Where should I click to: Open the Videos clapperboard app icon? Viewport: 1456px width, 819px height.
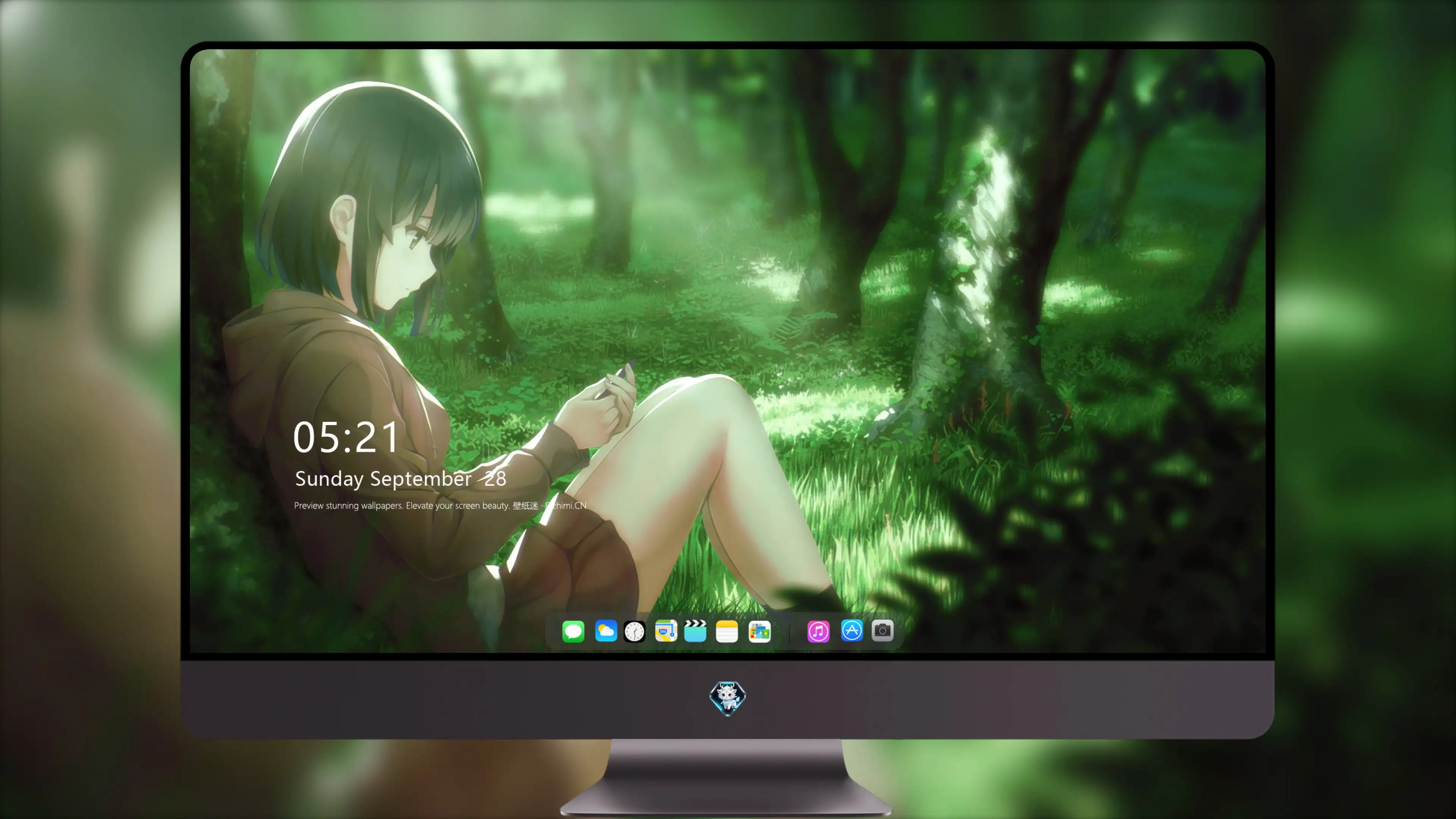point(695,631)
